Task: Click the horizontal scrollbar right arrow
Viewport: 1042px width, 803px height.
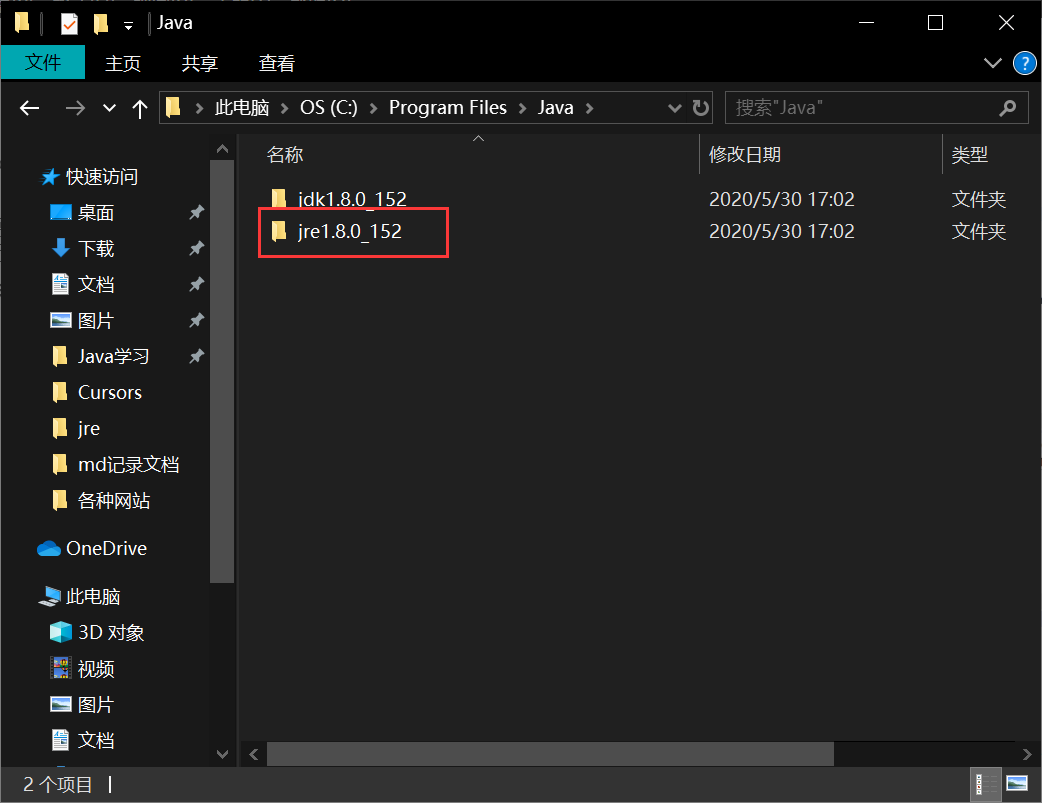Action: 1027,754
